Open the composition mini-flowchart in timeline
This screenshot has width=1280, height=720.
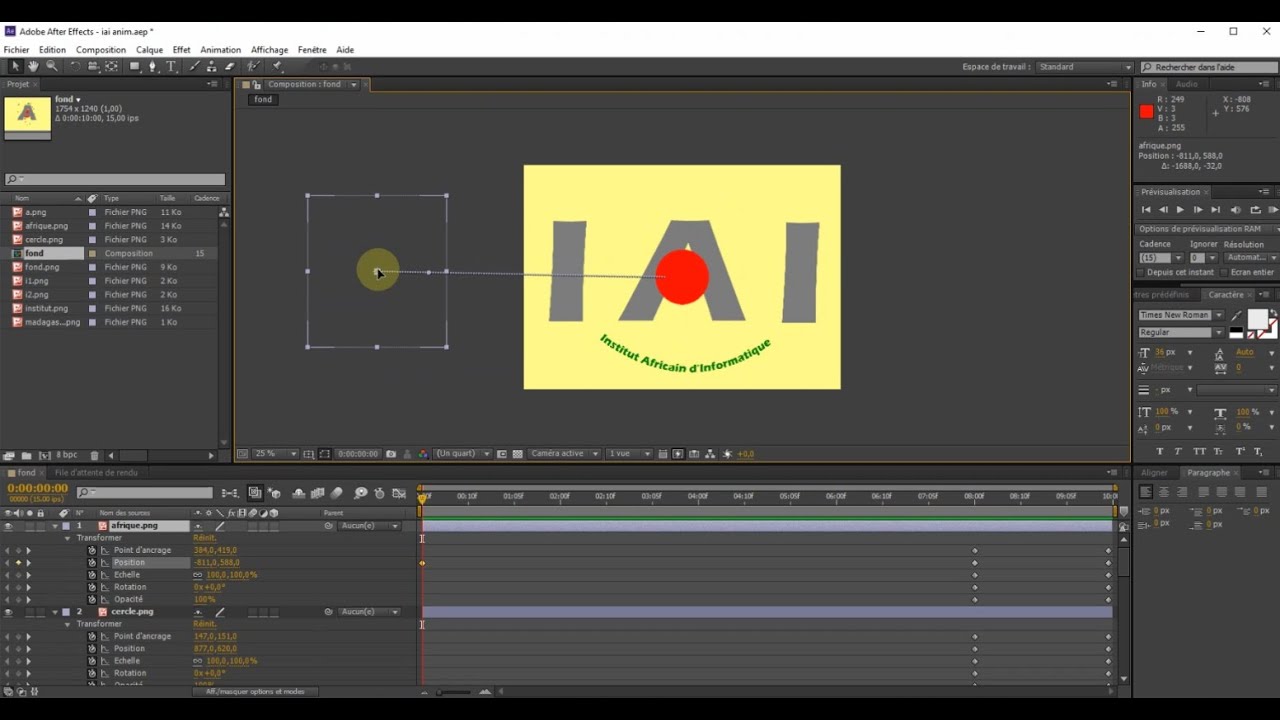click(x=230, y=493)
